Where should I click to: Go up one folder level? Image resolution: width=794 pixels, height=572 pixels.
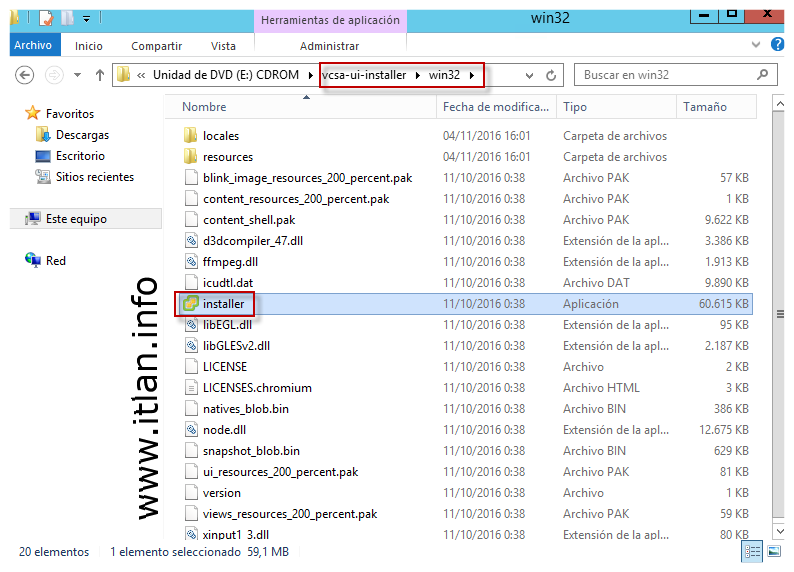[100, 75]
